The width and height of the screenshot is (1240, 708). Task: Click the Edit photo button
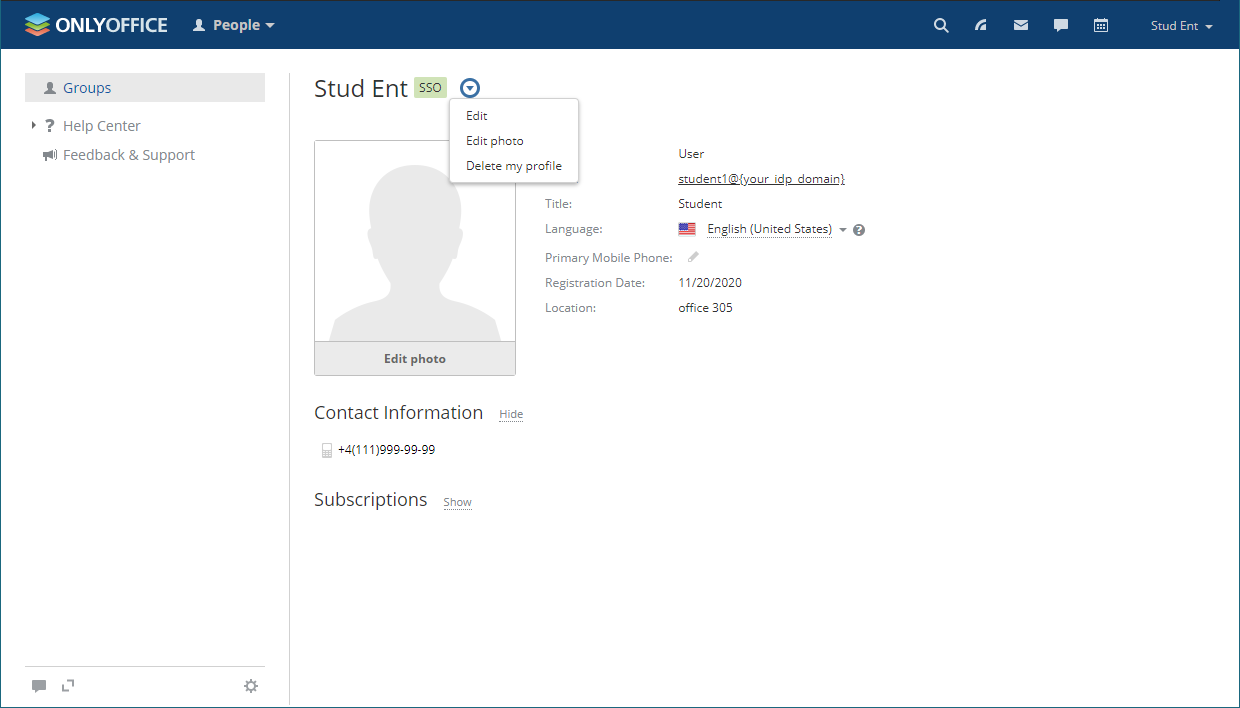(x=415, y=358)
